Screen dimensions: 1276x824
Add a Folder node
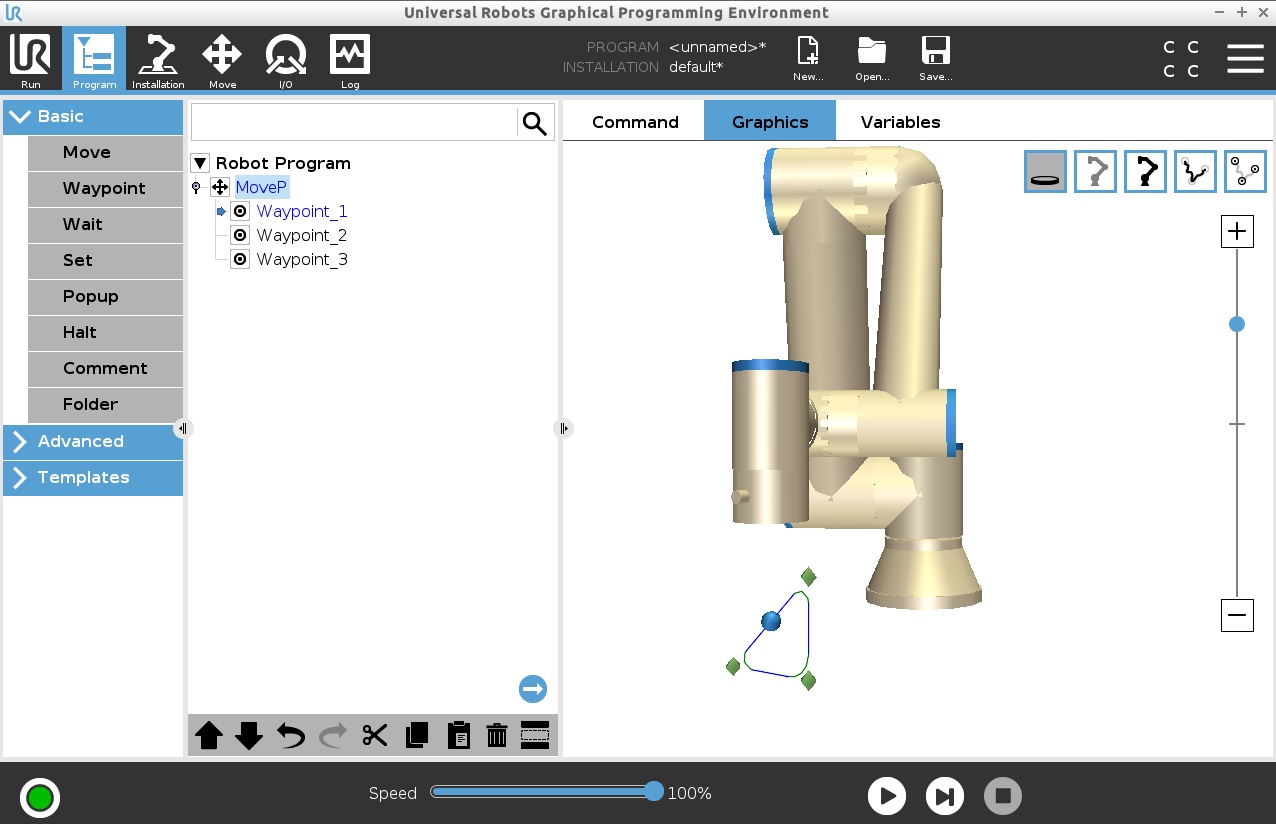(x=105, y=405)
